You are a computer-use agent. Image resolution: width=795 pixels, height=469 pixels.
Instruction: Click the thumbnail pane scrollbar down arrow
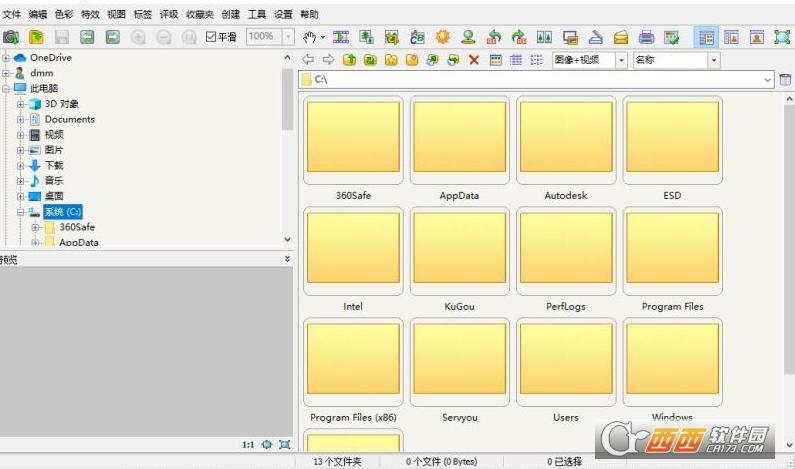point(789,445)
